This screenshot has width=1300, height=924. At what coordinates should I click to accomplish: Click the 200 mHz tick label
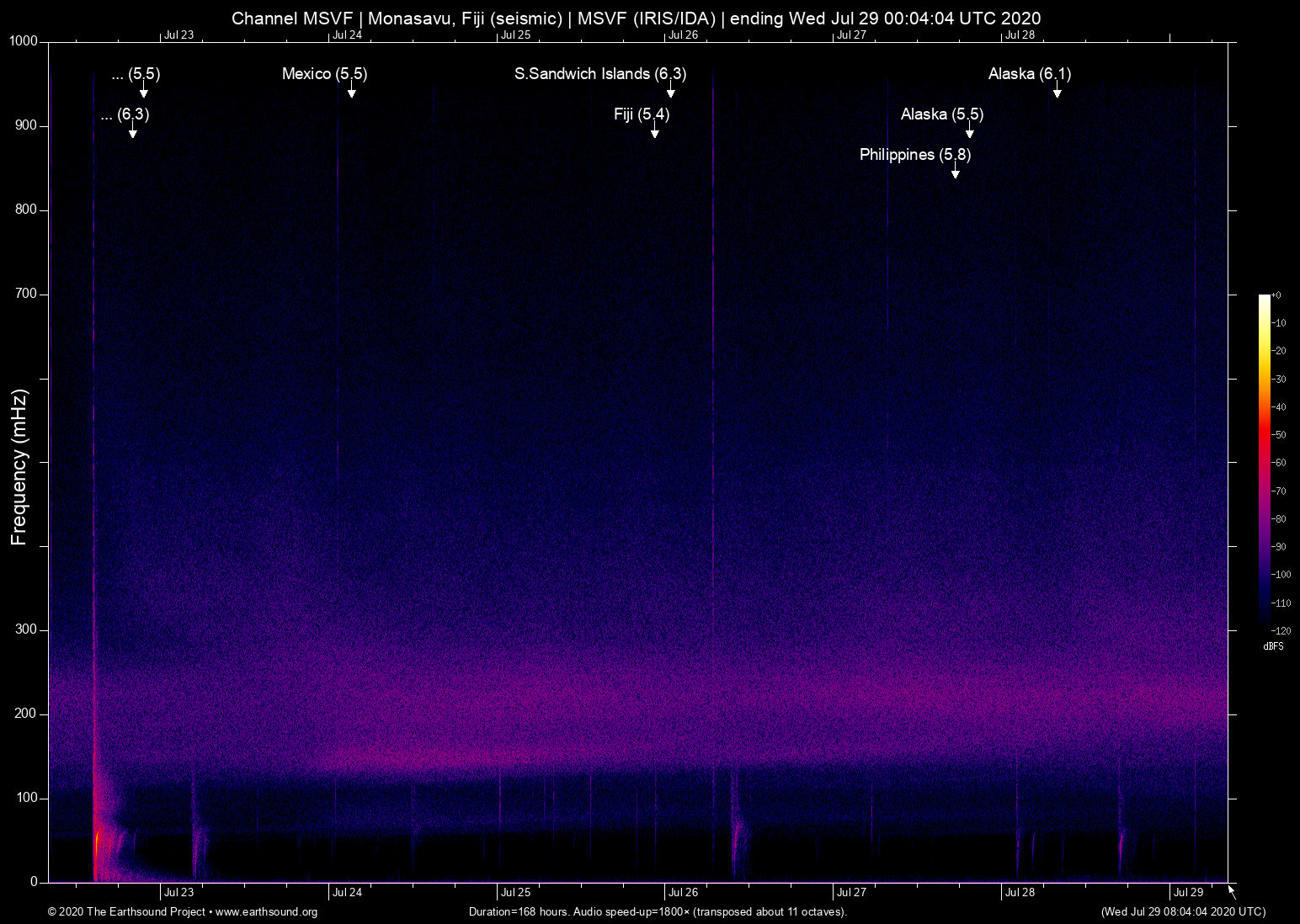[x=27, y=714]
